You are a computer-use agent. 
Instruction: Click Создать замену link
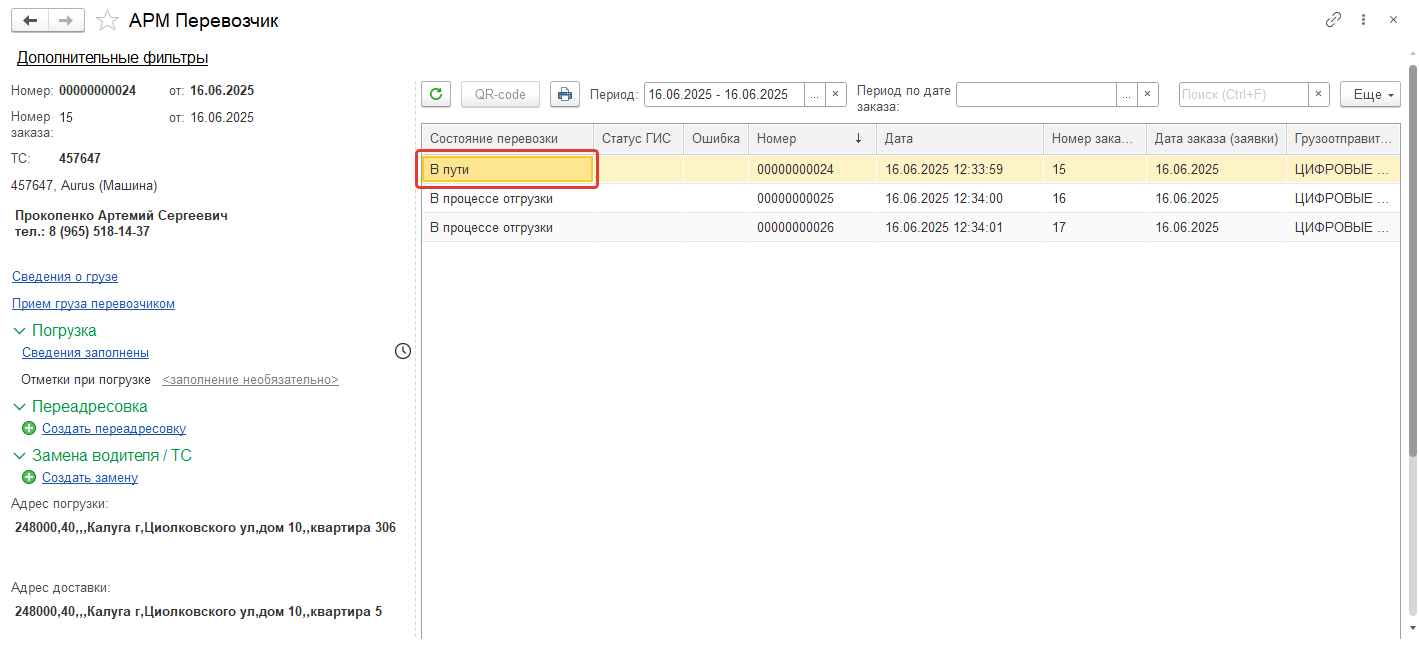tap(90, 478)
